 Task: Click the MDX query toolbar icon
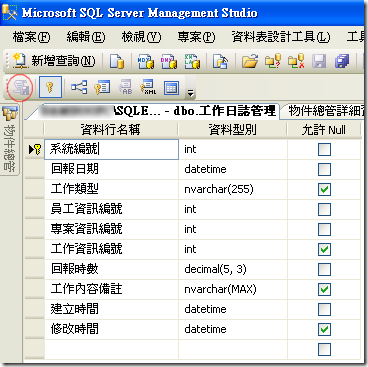tap(146, 61)
